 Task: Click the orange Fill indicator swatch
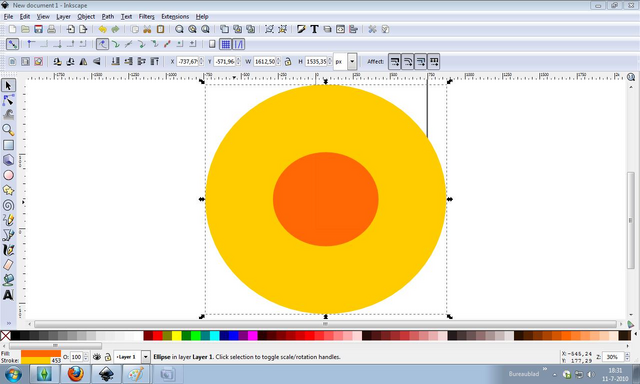[x=41, y=353]
